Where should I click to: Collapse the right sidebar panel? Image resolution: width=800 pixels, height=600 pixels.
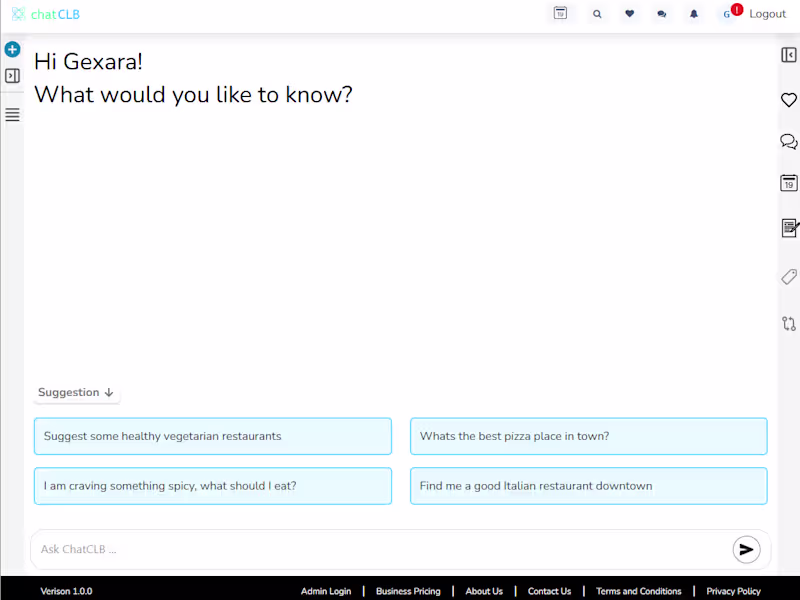(789, 55)
